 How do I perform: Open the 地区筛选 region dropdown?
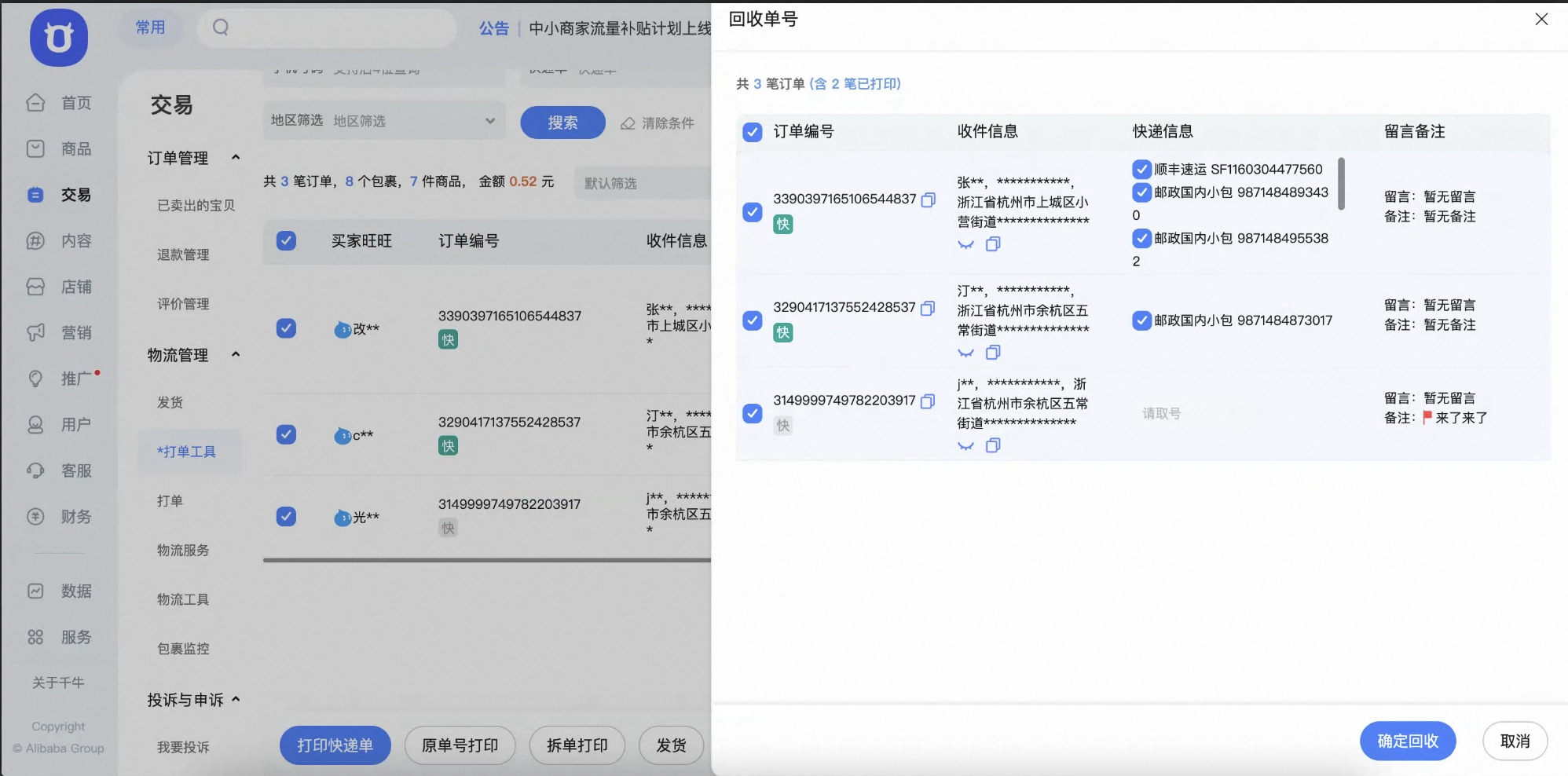click(384, 120)
